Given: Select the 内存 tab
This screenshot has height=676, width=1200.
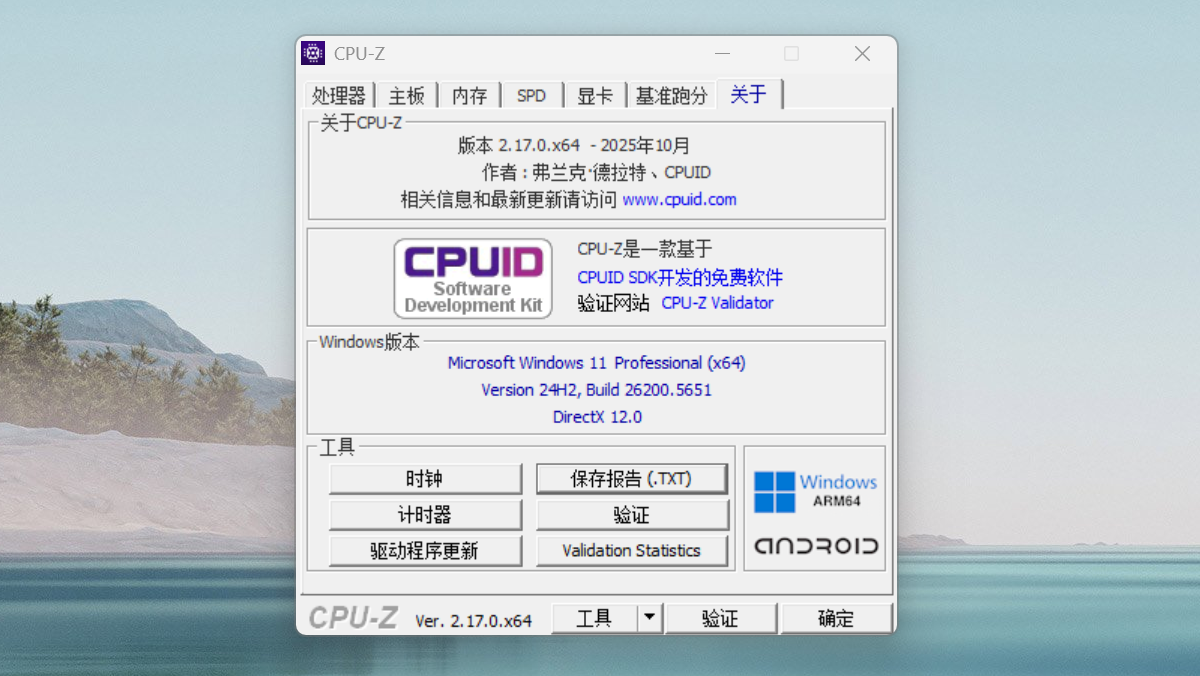Looking at the screenshot, I should tap(469, 96).
